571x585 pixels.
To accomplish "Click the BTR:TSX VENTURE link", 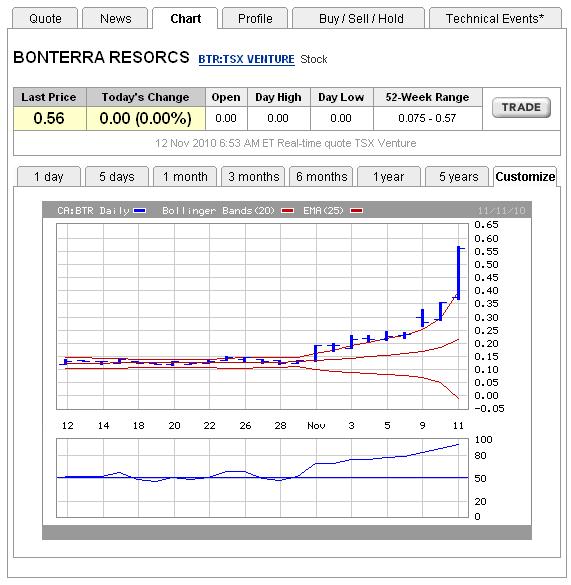I will pyautogui.click(x=246, y=59).
